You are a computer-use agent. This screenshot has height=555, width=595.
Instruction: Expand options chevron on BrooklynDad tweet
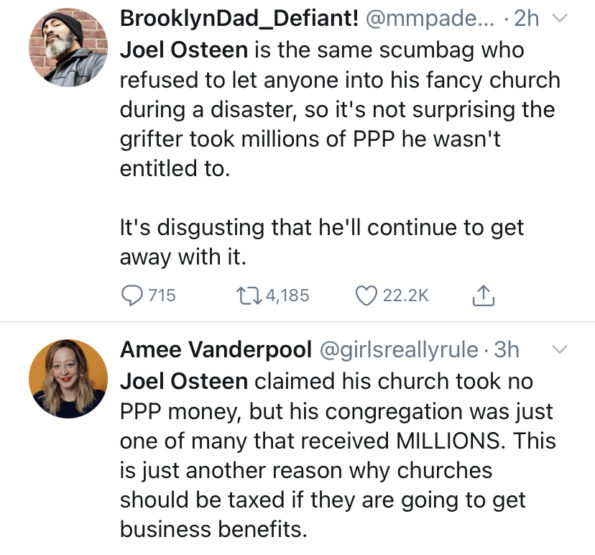560,18
